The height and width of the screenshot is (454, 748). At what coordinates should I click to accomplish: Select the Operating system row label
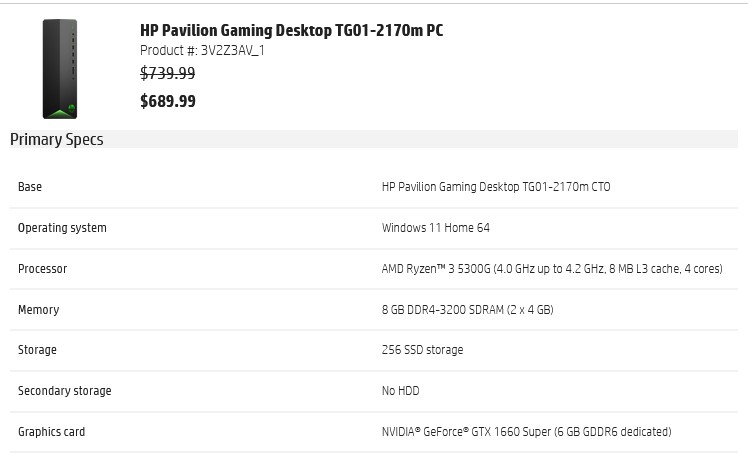(62, 228)
